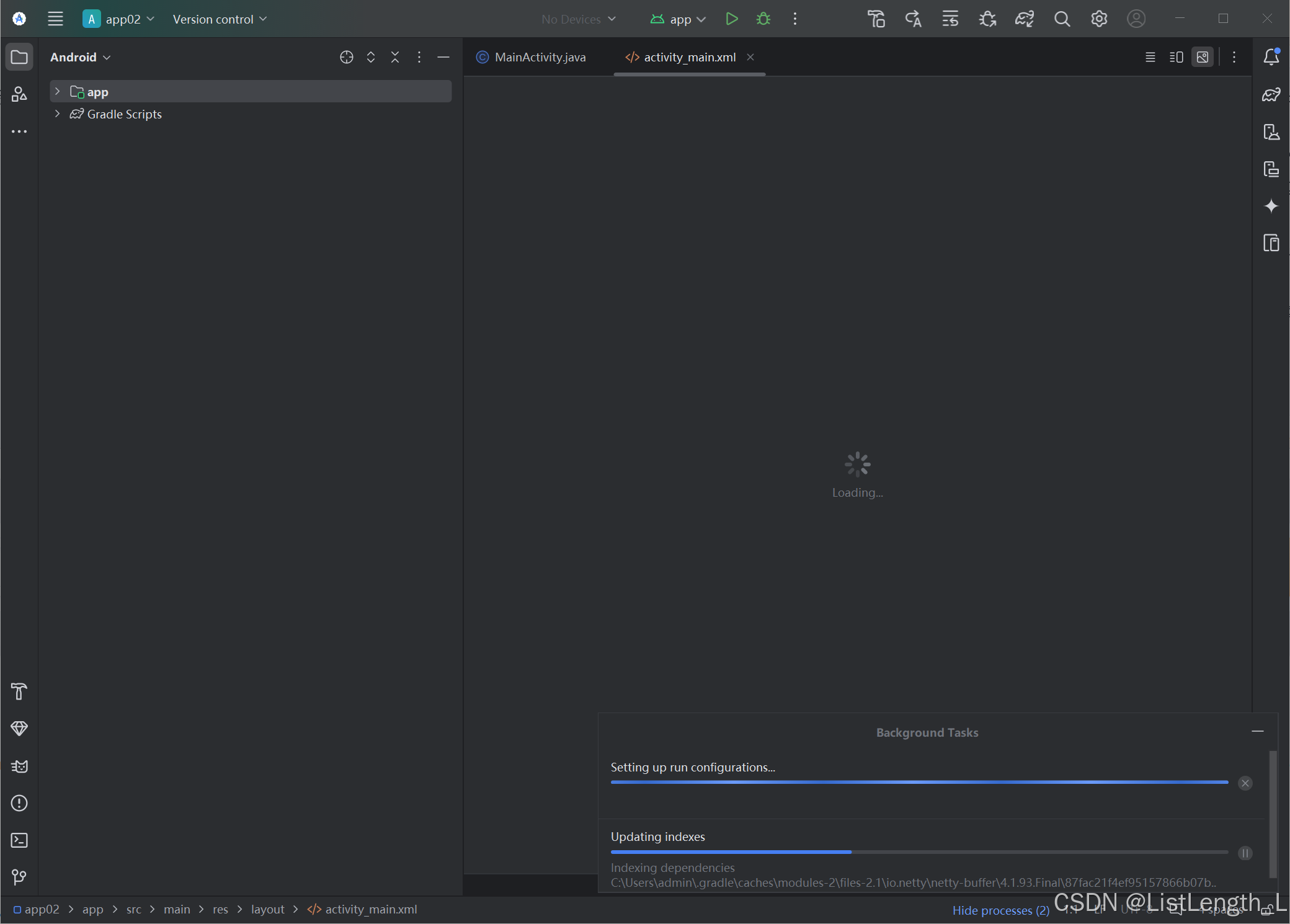Open the Gemini sparkle panel

click(1271, 206)
